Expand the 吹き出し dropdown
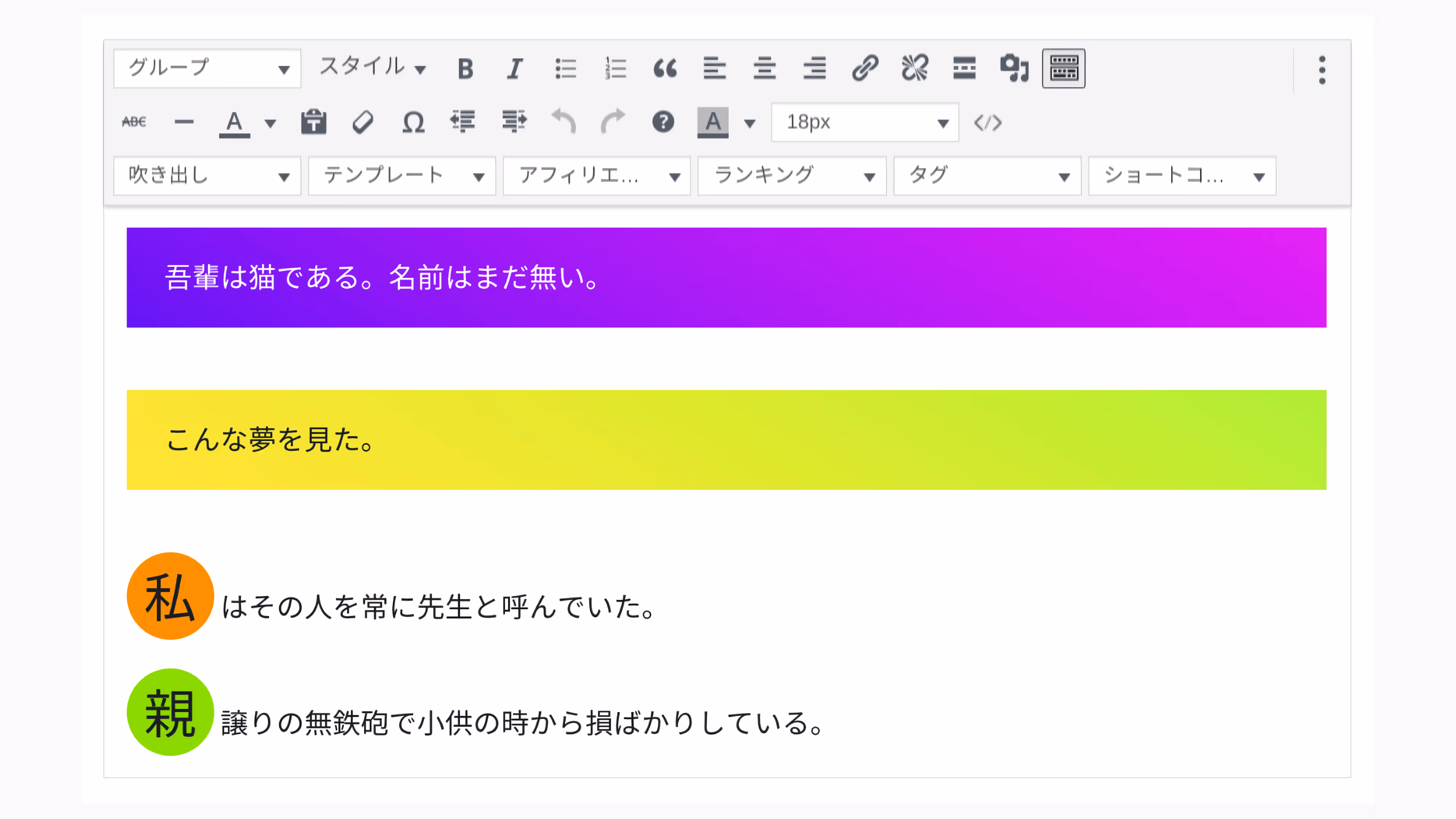 coord(207,176)
